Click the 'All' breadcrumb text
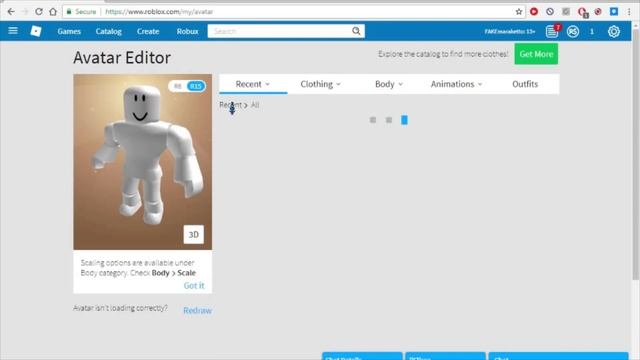Image resolution: width=640 pixels, height=360 pixels. point(255,105)
